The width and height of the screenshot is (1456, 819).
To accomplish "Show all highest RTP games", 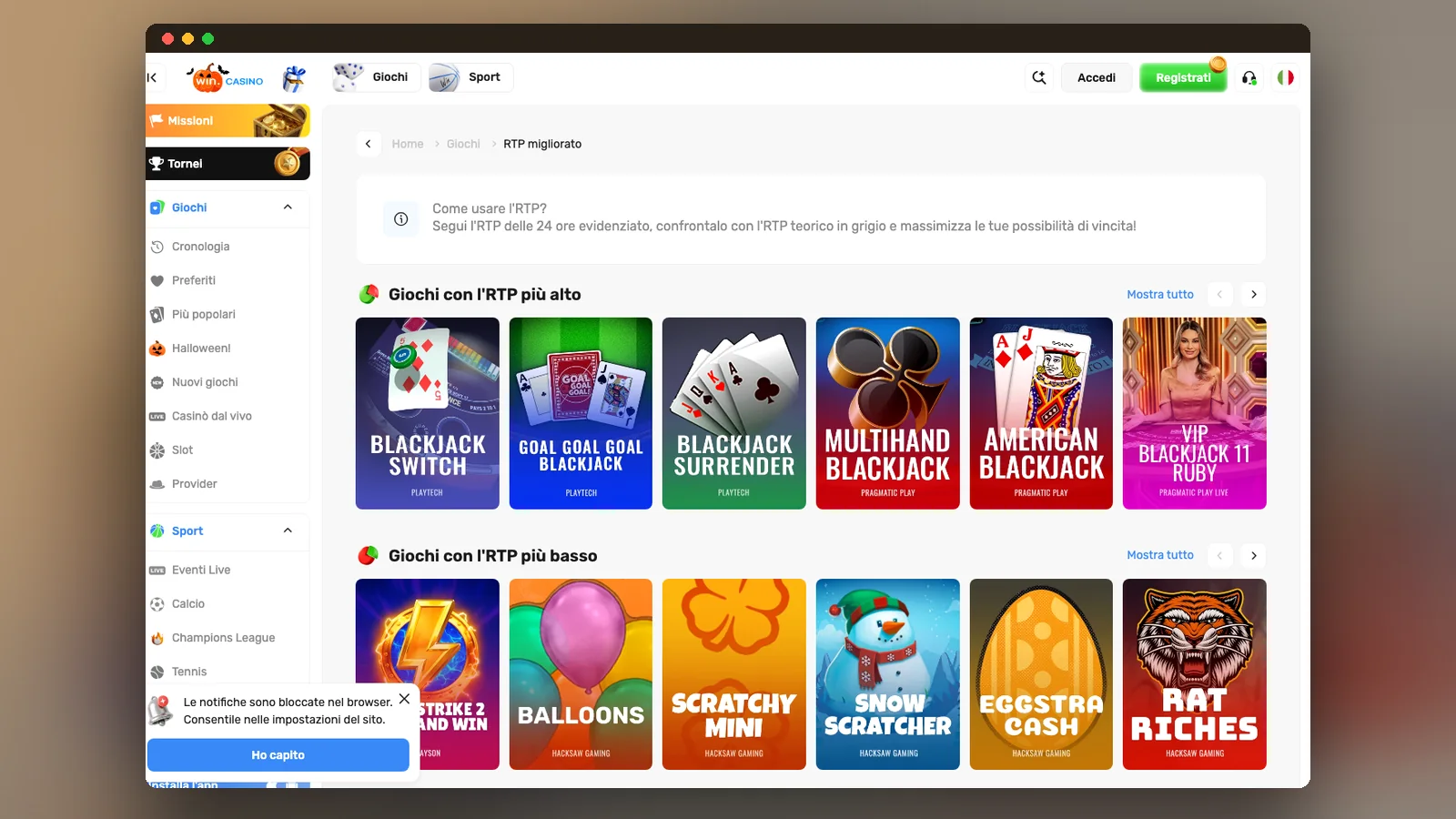I will pos(1160,294).
